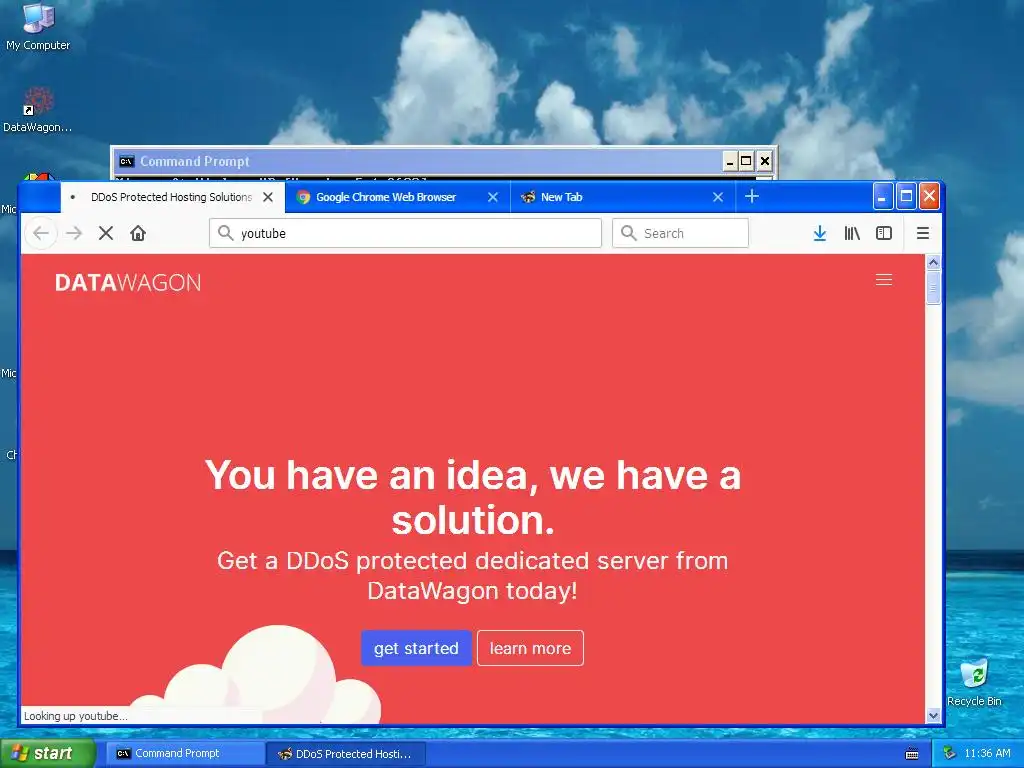The image size is (1024, 768).
Task: Open the browser hamburger menu
Action: (922, 233)
